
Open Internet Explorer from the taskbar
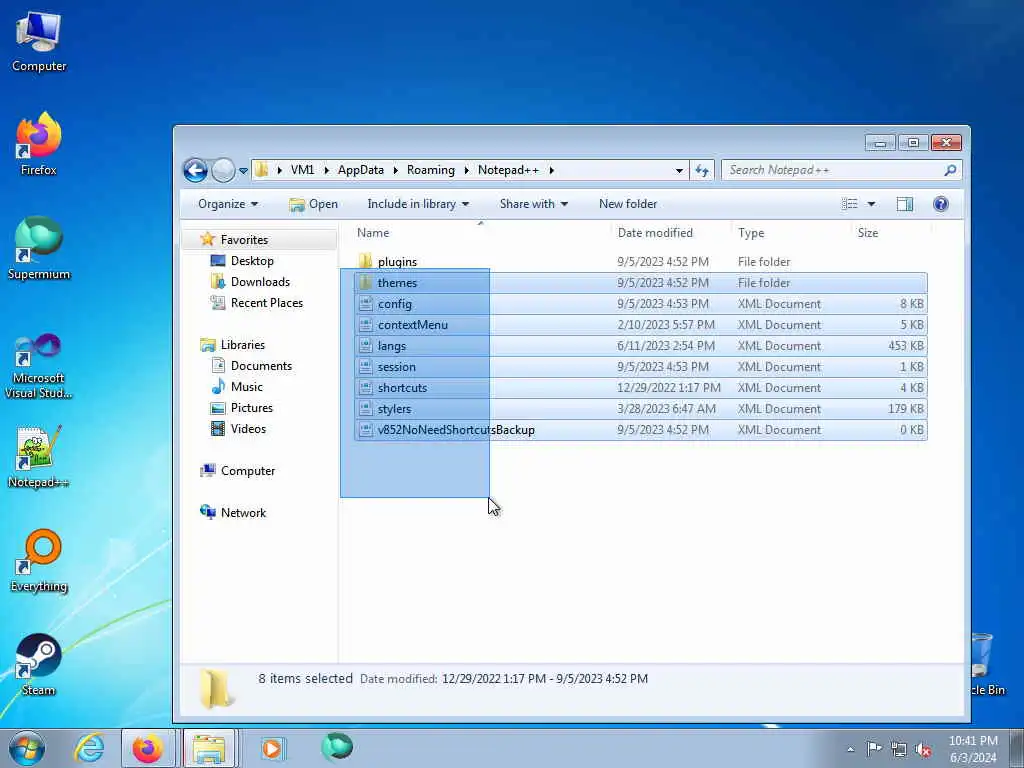click(x=88, y=748)
